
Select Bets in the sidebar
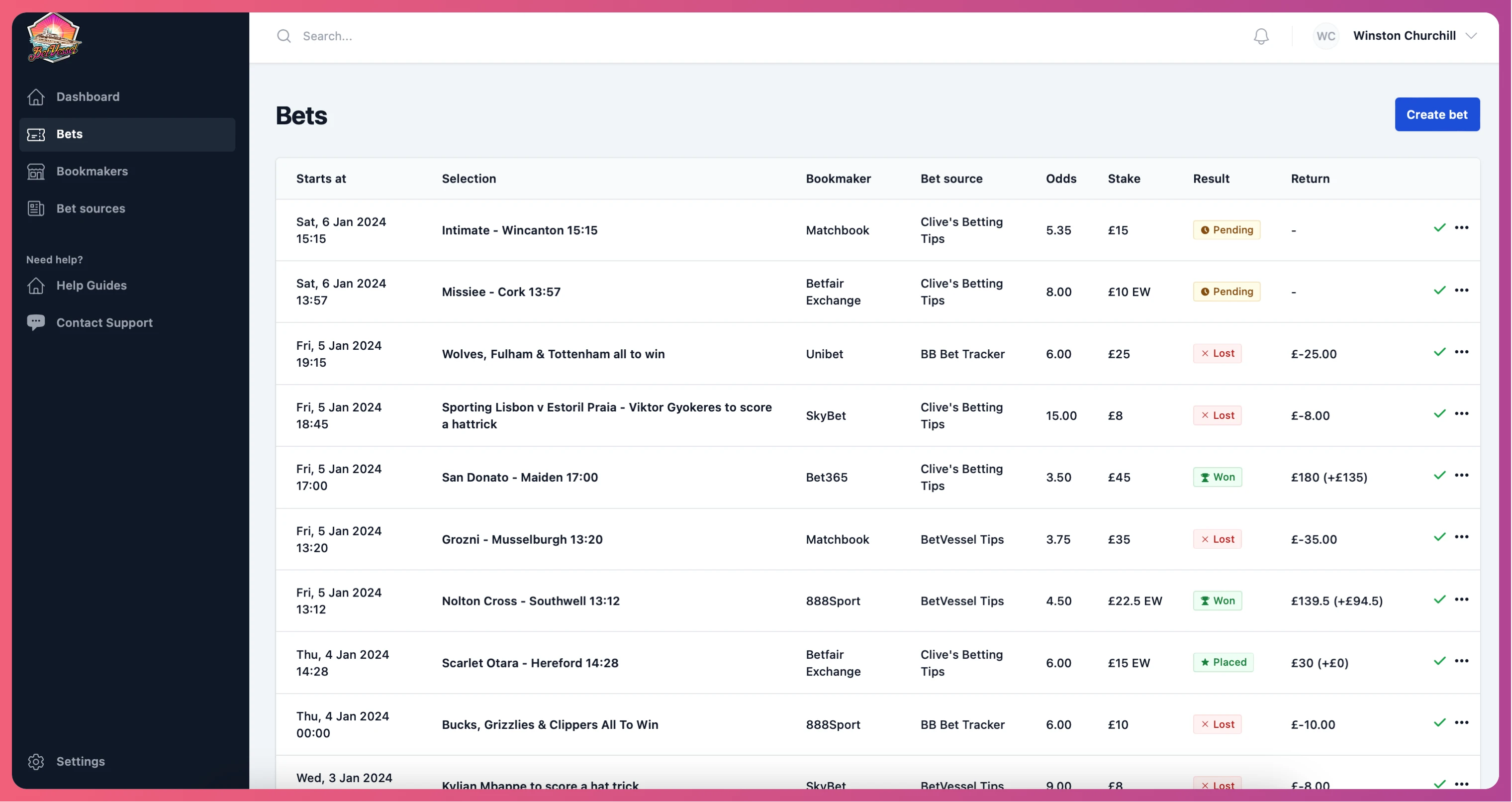(127, 134)
